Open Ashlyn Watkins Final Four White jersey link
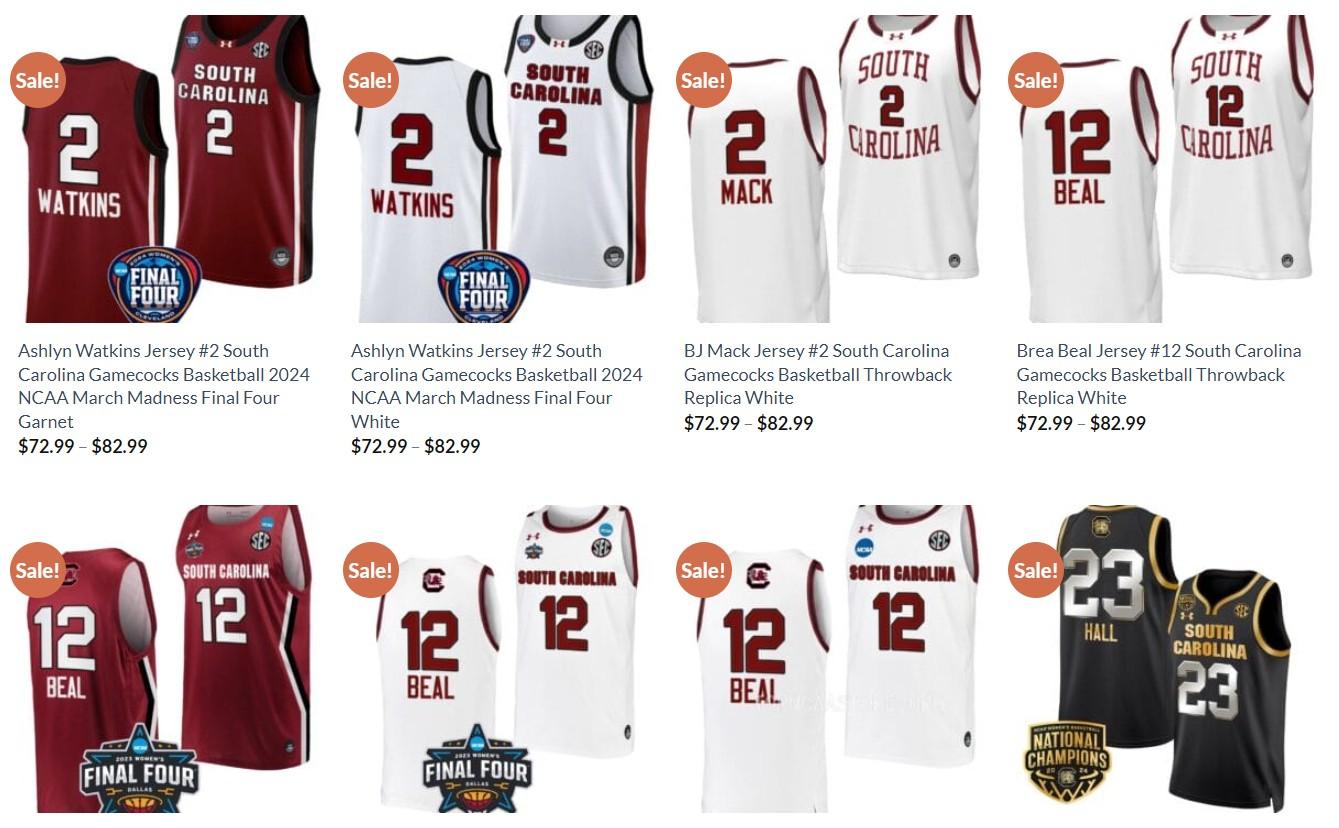The width and height of the screenshot is (1339, 828). [497, 386]
